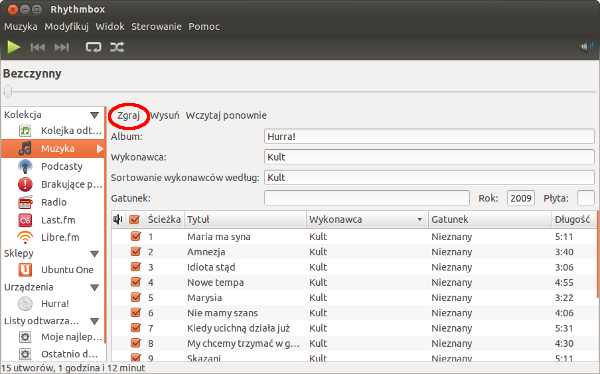Uncheck track 6 Nie mamy szans

point(135,313)
